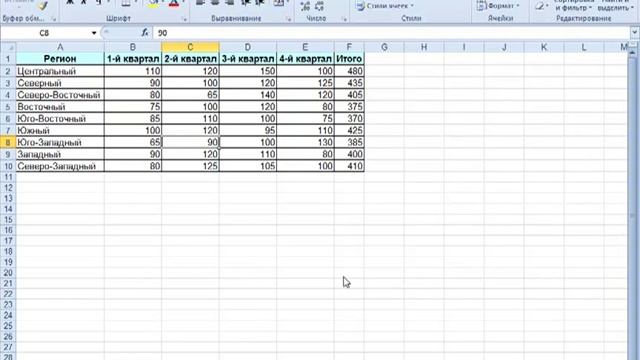
Task: Select the Западный cell
Action: pyautogui.click(x=60, y=154)
